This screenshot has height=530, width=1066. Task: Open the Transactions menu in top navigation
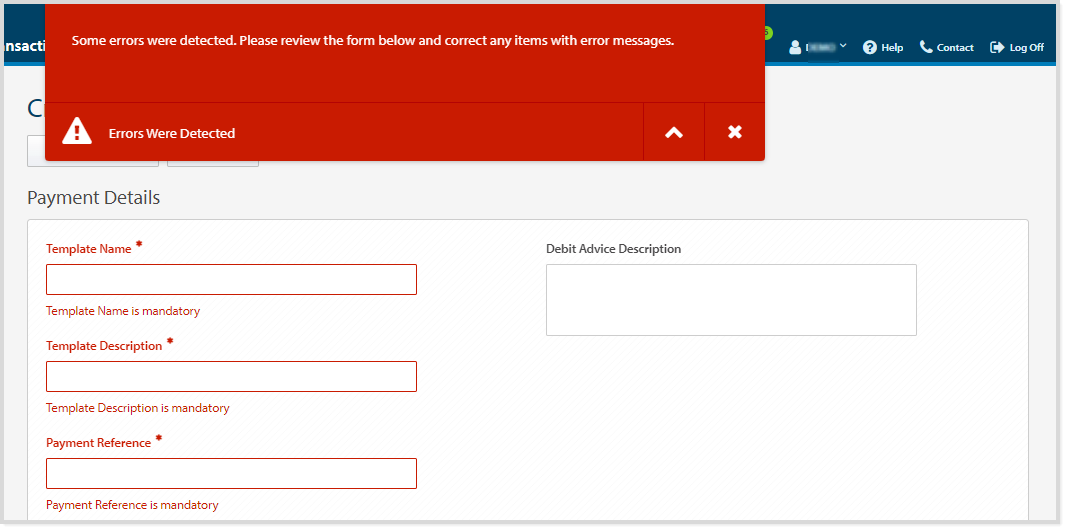tap(20, 47)
